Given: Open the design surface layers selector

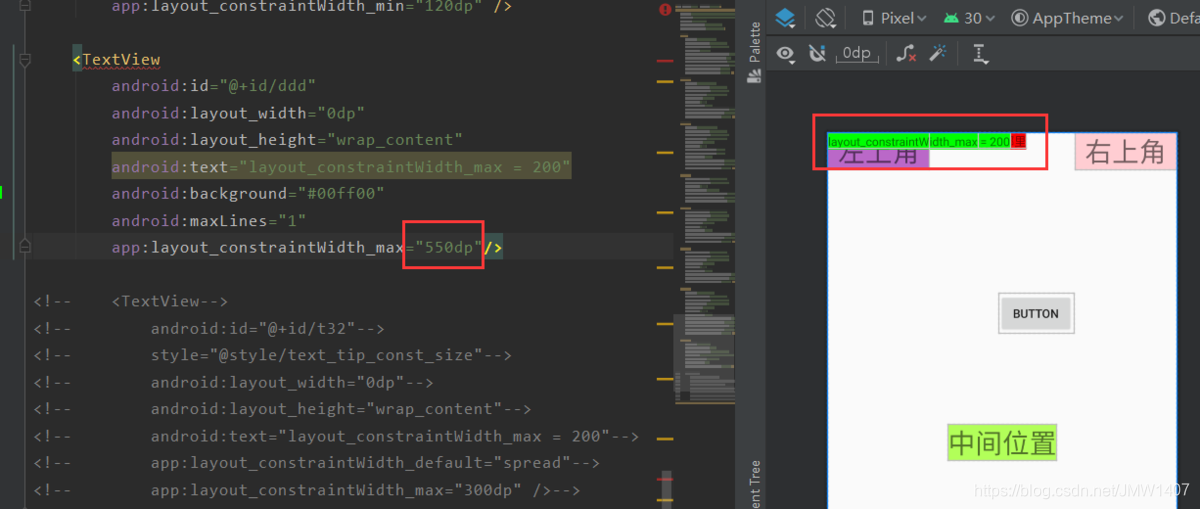Looking at the screenshot, I should 785,18.
